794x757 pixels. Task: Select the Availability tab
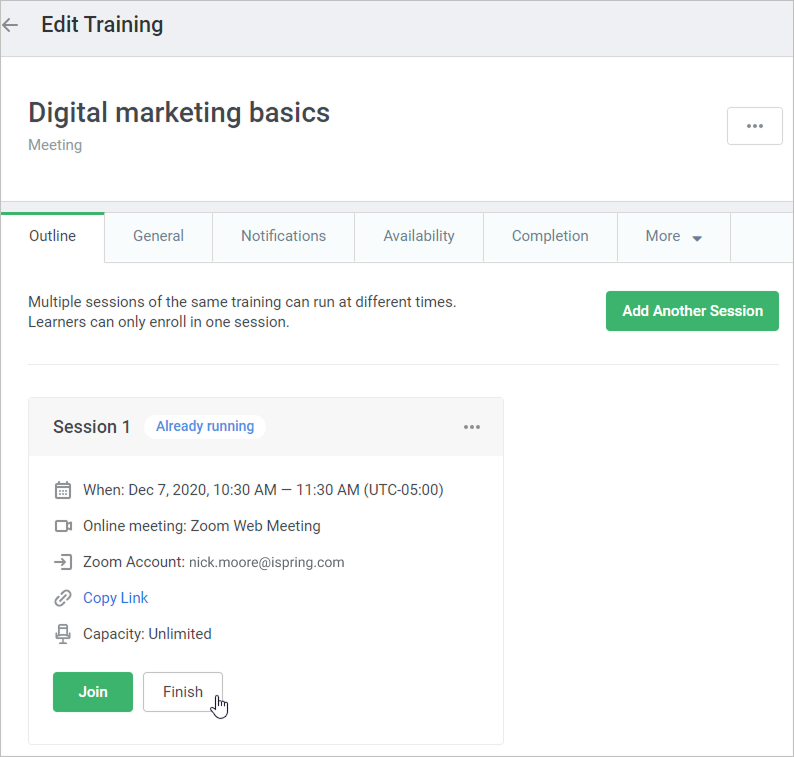[x=419, y=237]
